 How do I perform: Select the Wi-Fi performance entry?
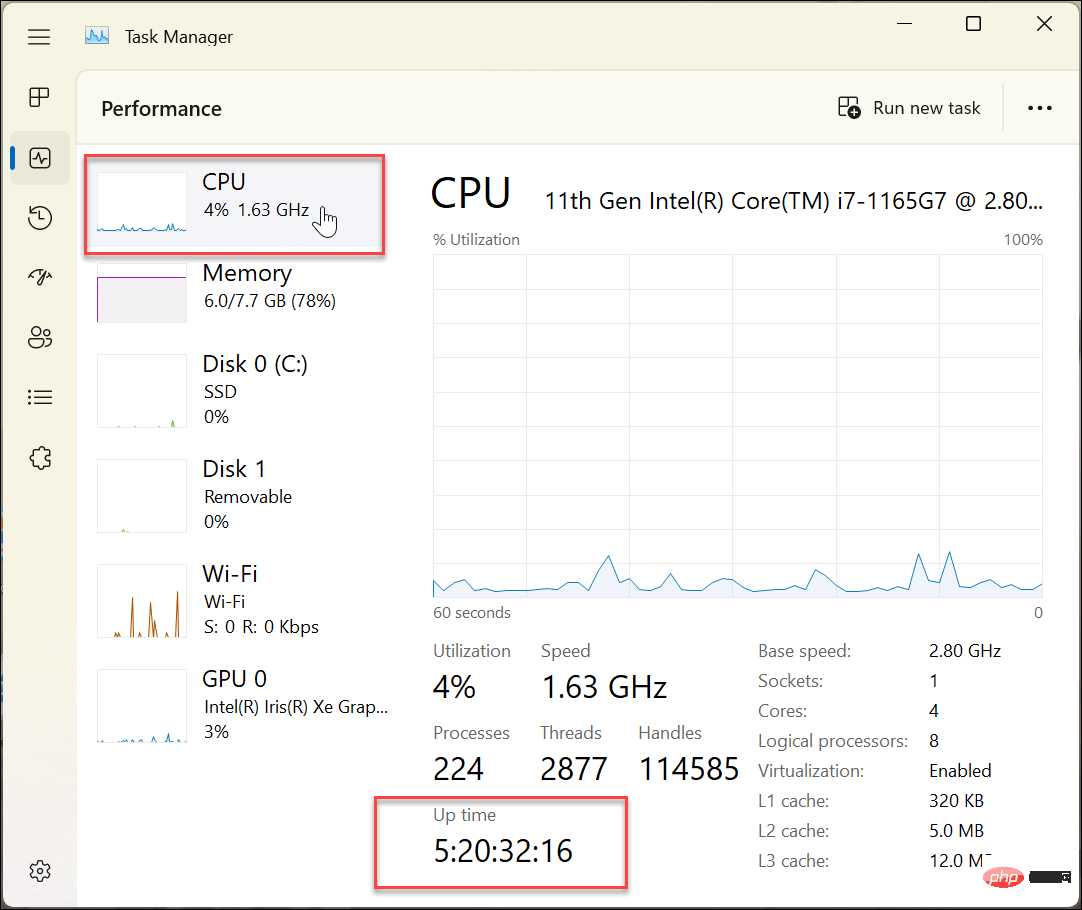[235, 600]
